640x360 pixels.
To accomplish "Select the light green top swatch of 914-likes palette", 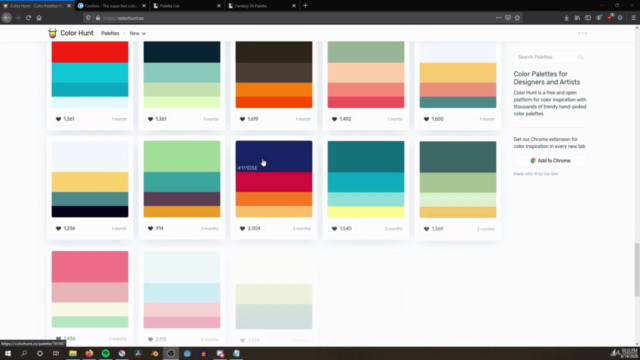I will (x=182, y=156).
